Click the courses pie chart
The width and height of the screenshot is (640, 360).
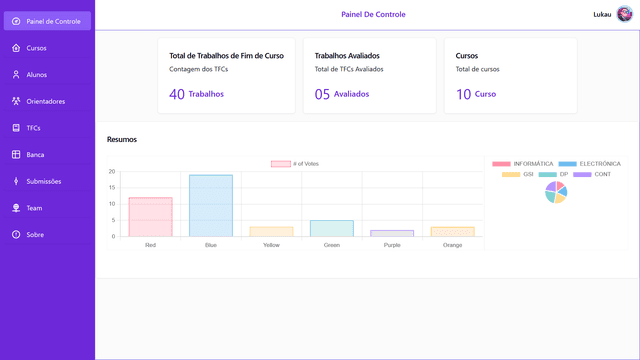556,192
